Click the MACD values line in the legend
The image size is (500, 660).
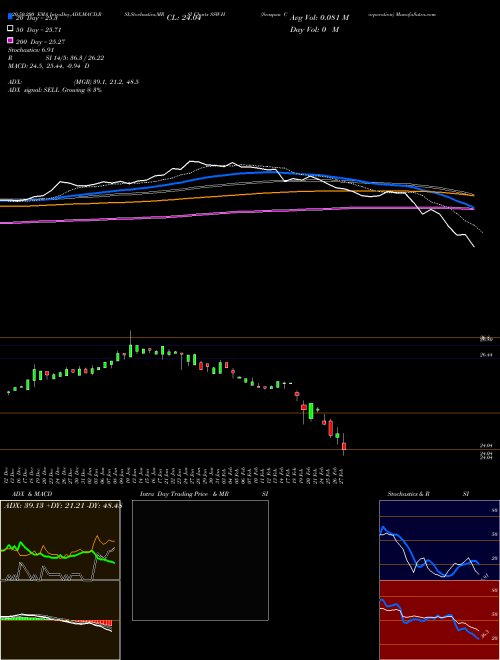(48, 66)
